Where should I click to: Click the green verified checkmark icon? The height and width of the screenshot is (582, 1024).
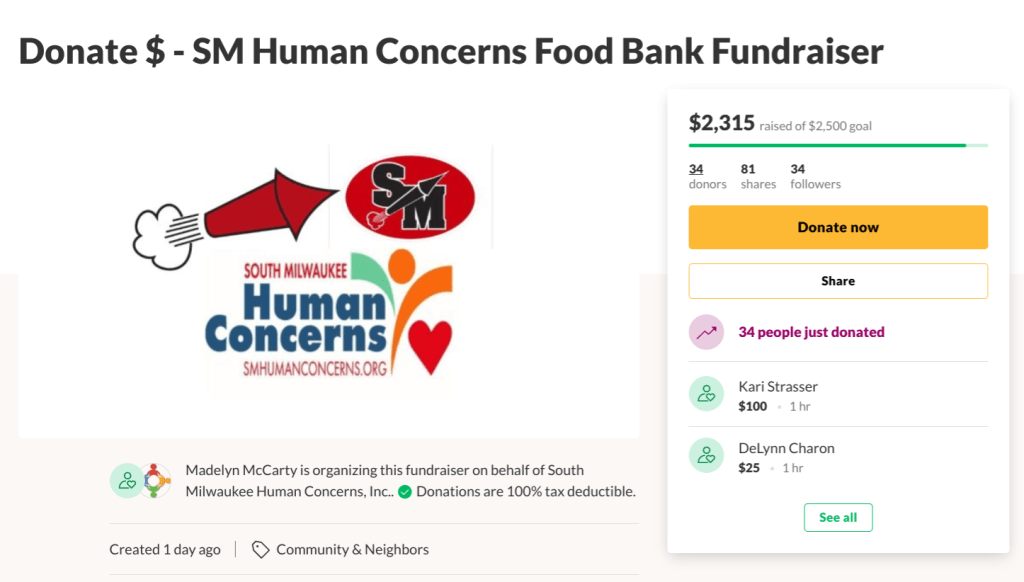pyautogui.click(x=405, y=492)
